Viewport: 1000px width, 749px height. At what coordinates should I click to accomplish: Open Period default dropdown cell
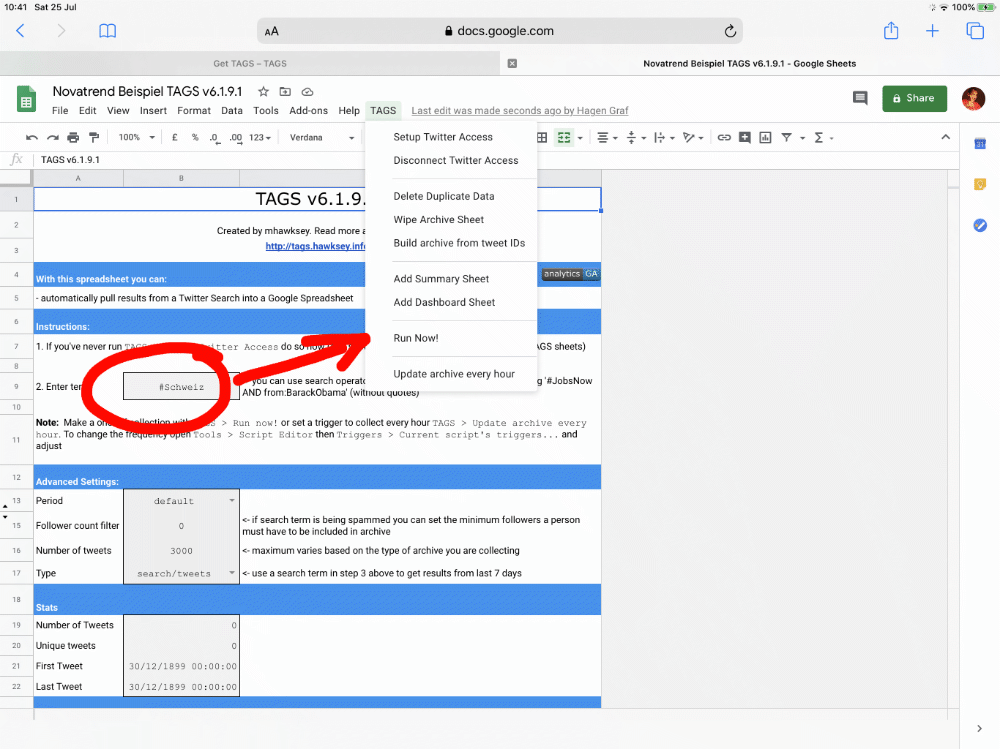point(181,501)
